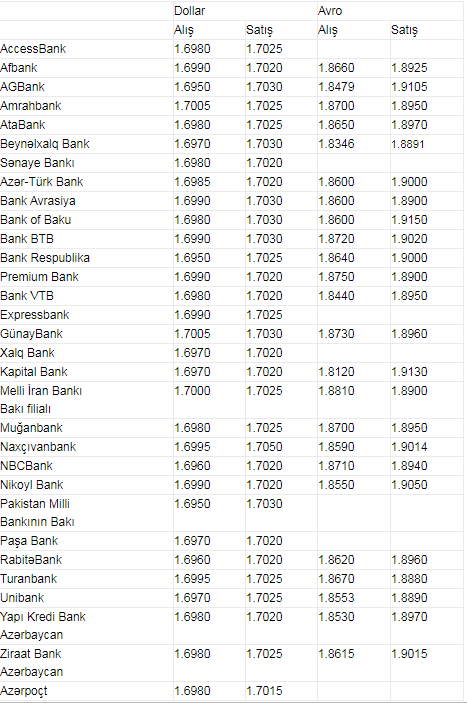Viewport: 467px width, 703px height.
Task: Click Ziraat Bank euro selling rate 1.9015
Action: [409, 654]
